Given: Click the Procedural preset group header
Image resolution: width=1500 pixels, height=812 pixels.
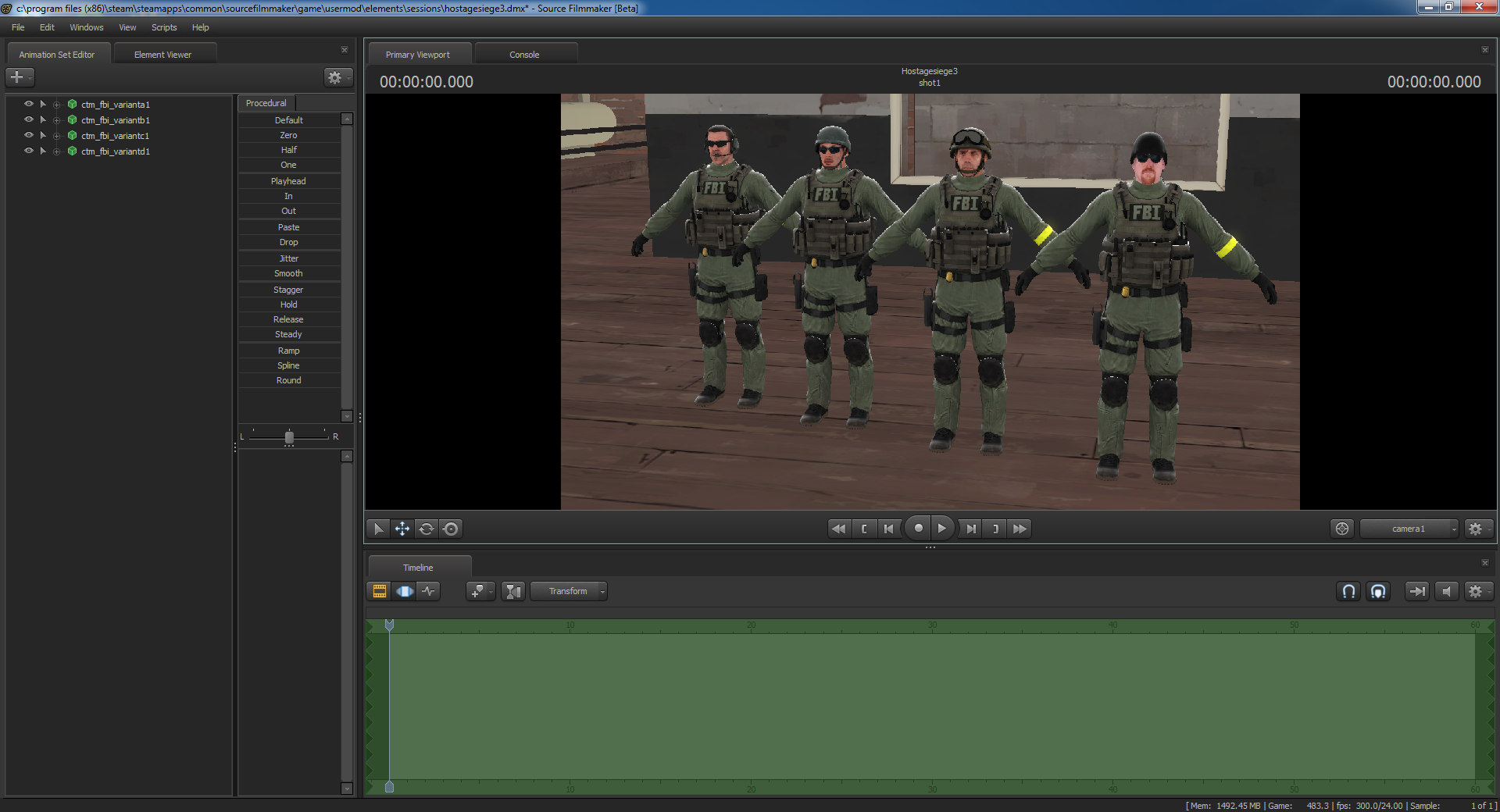Looking at the screenshot, I should (266, 103).
